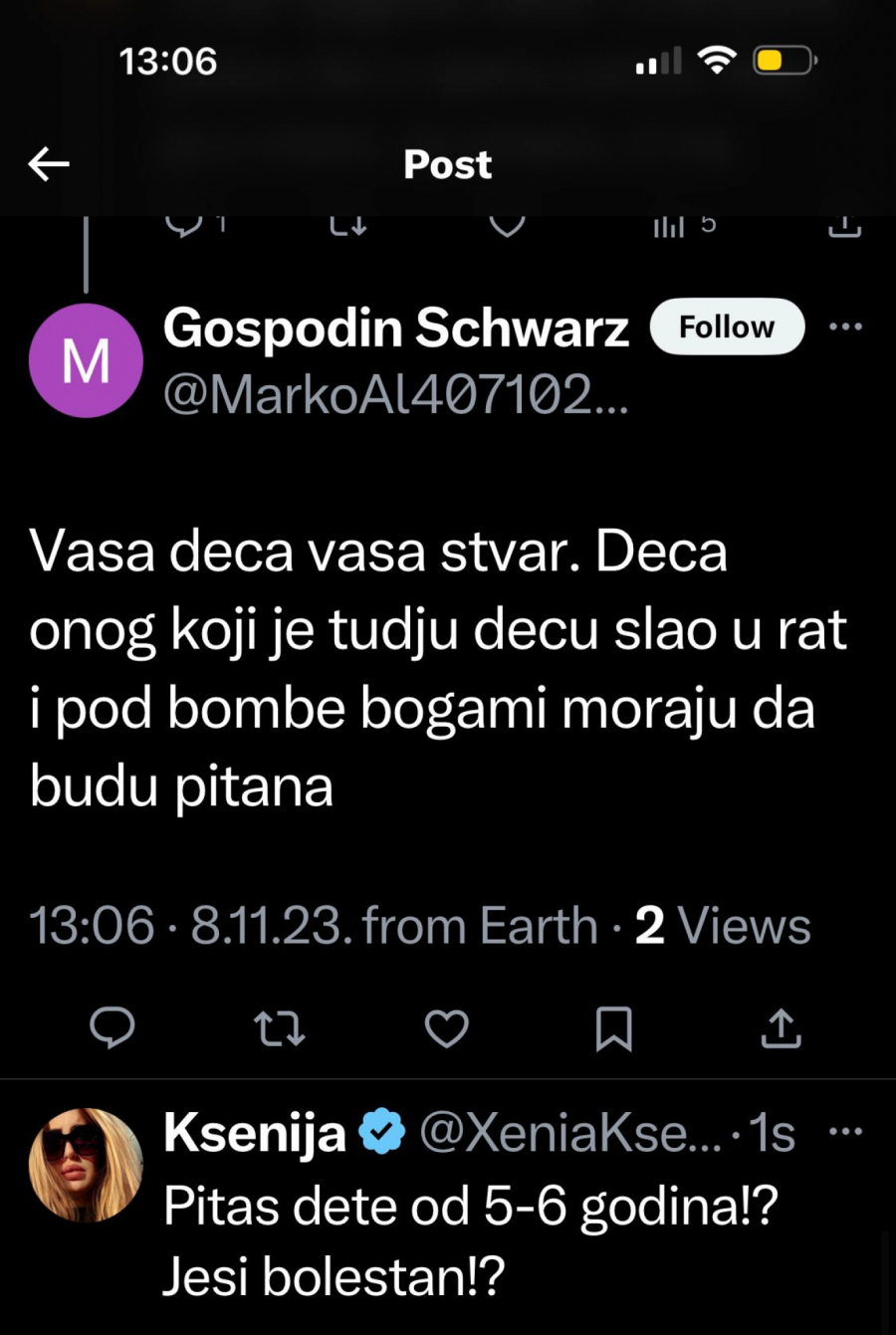Open Ksenija's reply text
Image resolution: width=896 pixels, height=1335 pixels.
(x=468, y=1239)
